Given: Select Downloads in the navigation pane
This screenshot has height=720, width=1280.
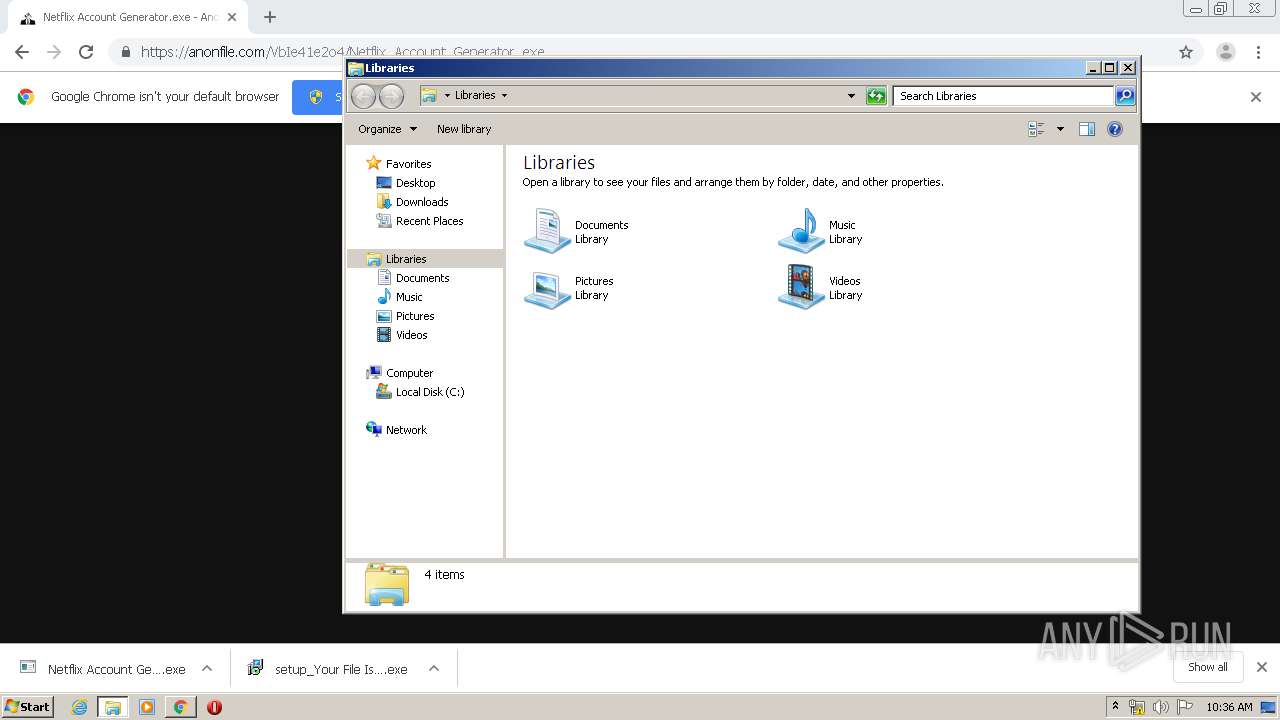Looking at the screenshot, I should pos(421,202).
